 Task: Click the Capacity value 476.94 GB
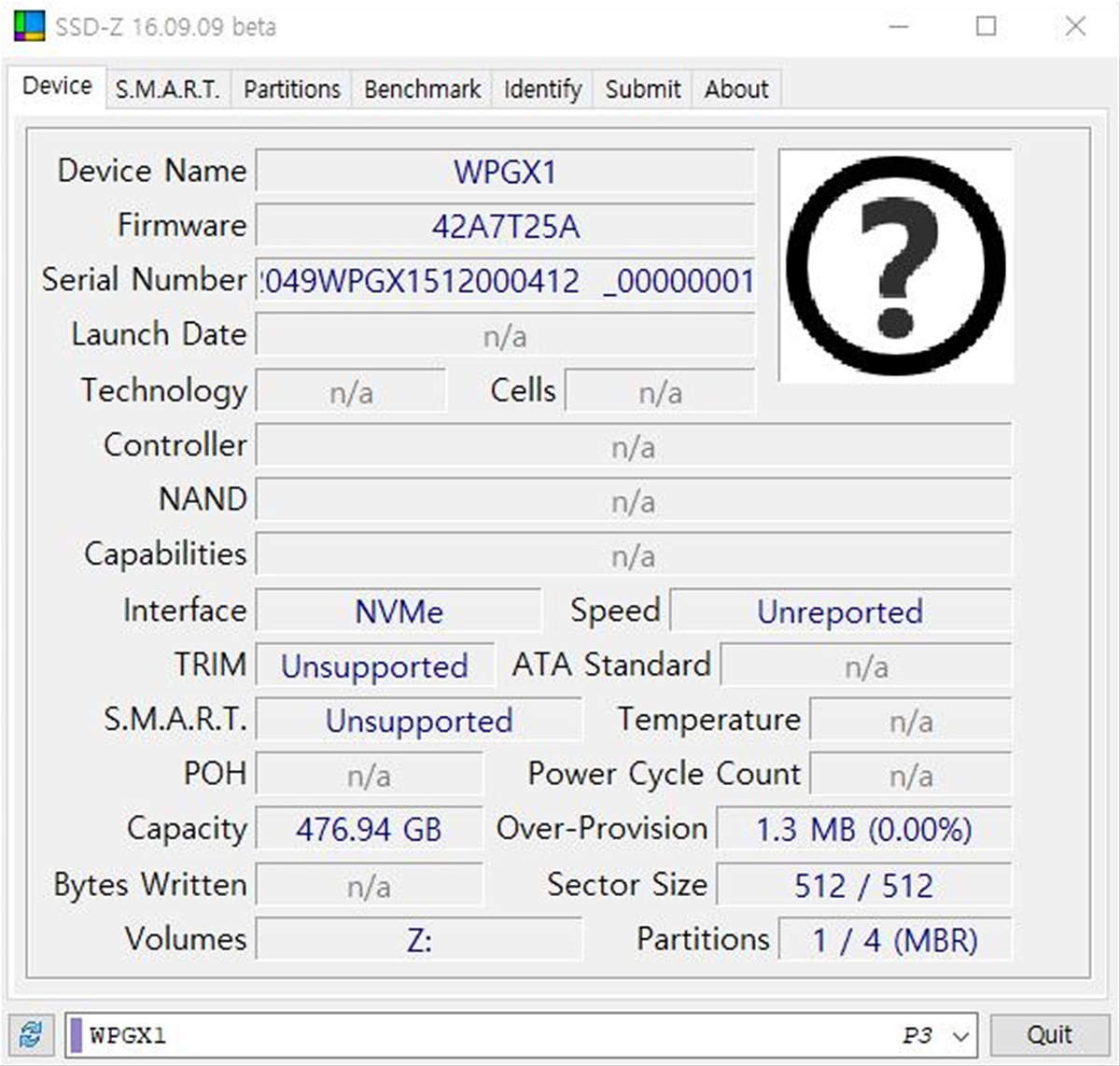click(x=369, y=830)
